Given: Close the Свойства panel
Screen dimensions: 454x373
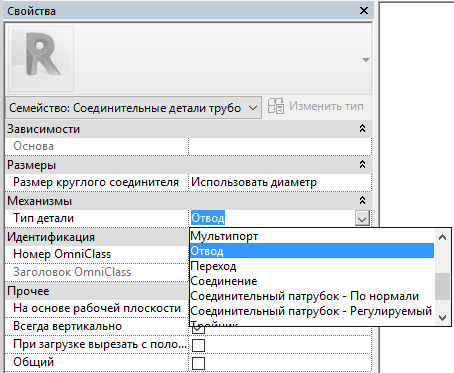Looking at the screenshot, I should (x=364, y=11).
